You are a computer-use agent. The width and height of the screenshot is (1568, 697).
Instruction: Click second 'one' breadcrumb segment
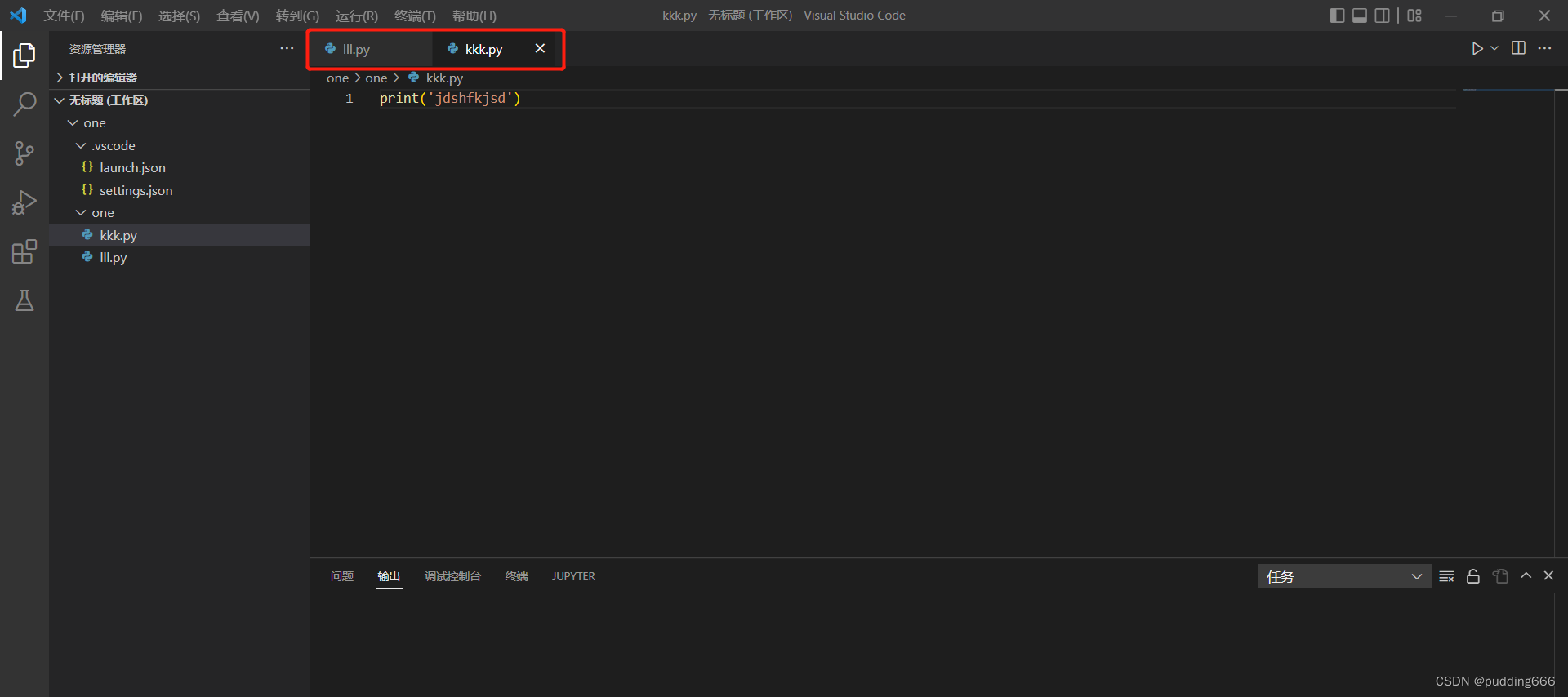376,78
